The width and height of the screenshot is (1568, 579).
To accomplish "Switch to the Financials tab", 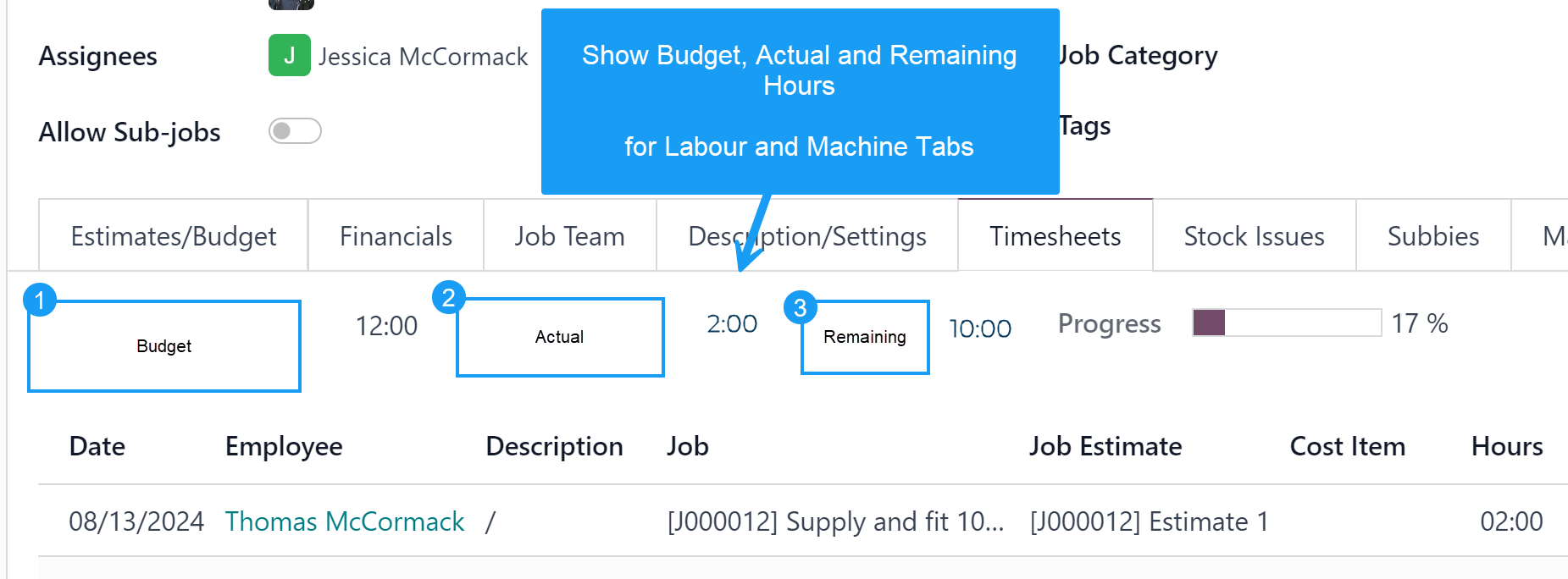I will click(x=396, y=236).
